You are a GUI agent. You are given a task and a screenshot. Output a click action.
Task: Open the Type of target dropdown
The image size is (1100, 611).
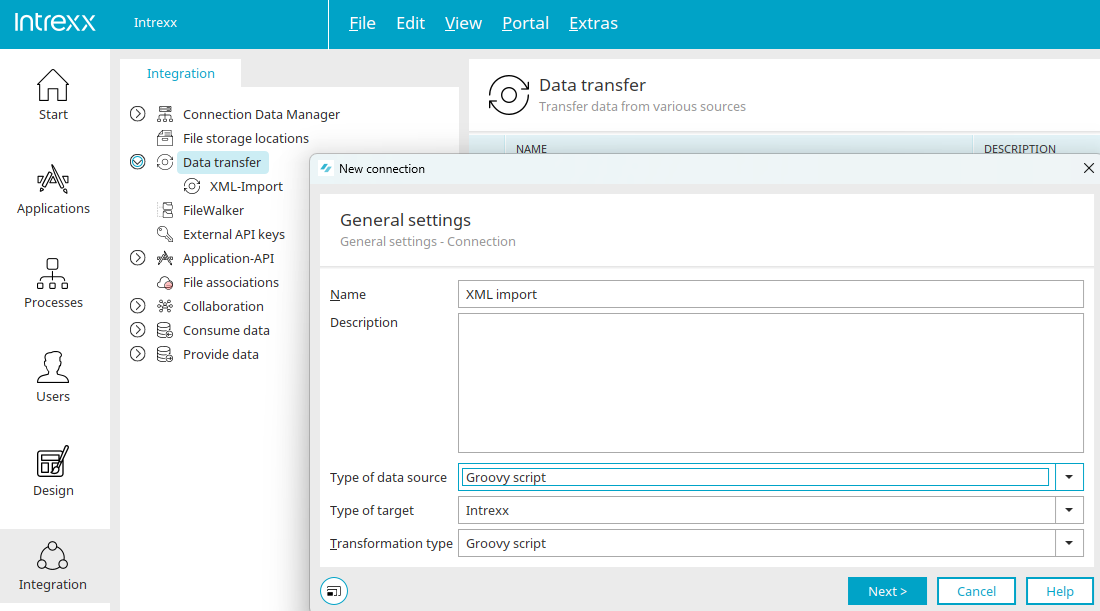pos(1069,510)
